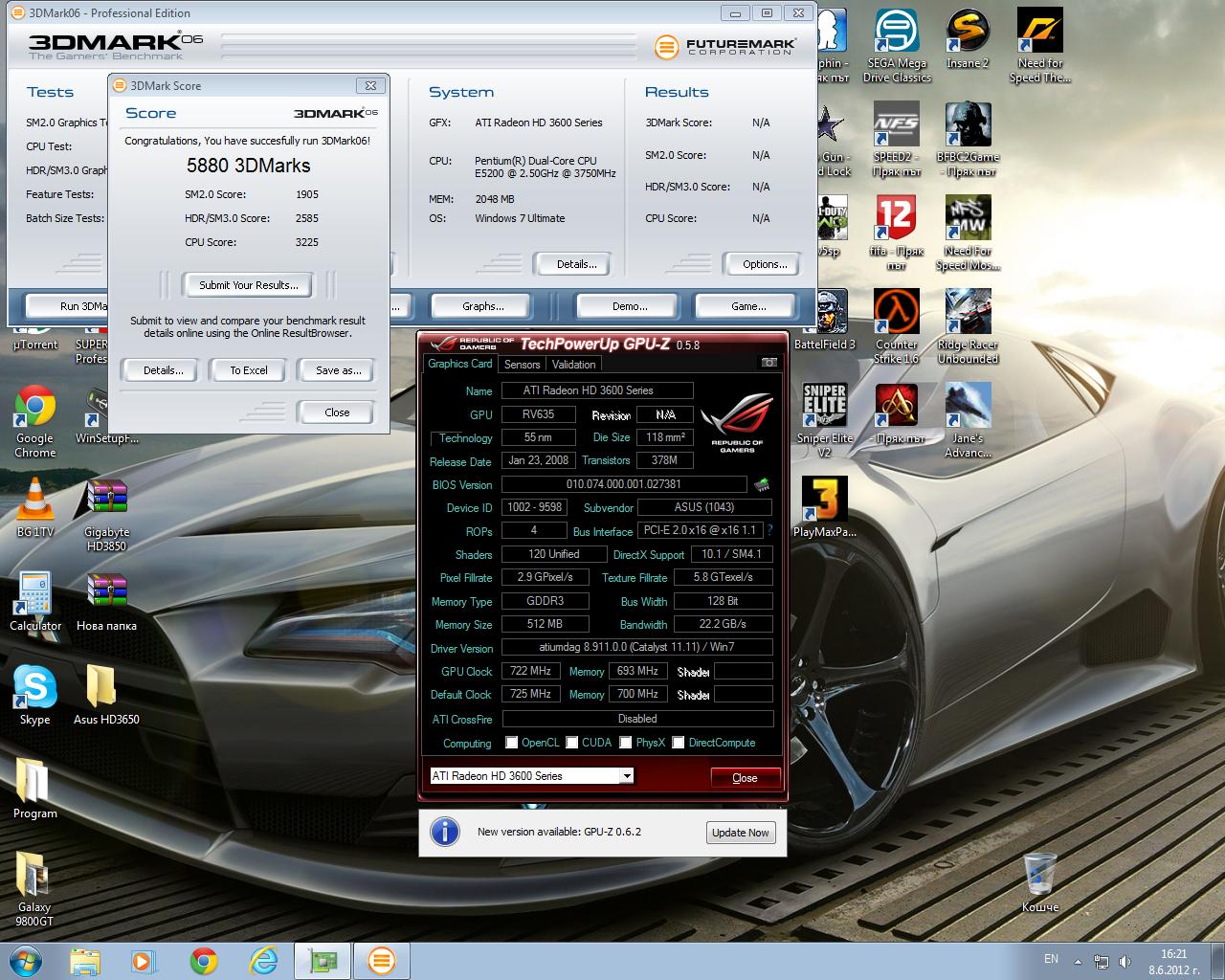Screen dimensions: 1225x980
Task: Enable the PhysX checkbox in GPU-Z
Action: pos(626,743)
